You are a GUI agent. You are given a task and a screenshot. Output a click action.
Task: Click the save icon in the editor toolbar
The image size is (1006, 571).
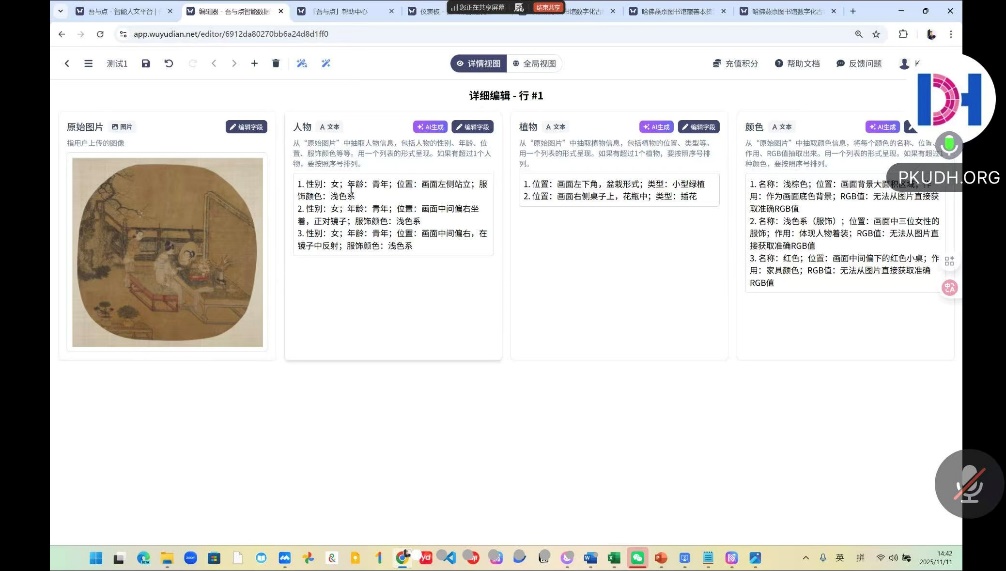pyautogui.click(x=146, y=63)
